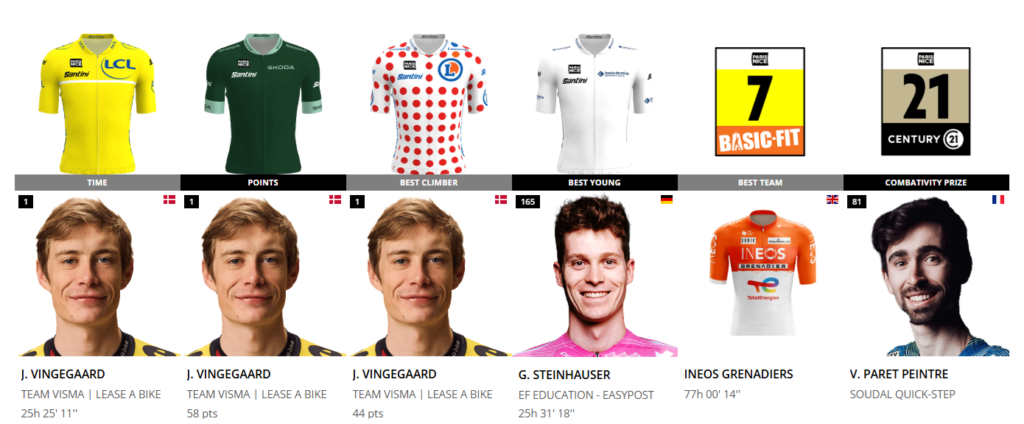Select the green Skoda points jersey

263,103
